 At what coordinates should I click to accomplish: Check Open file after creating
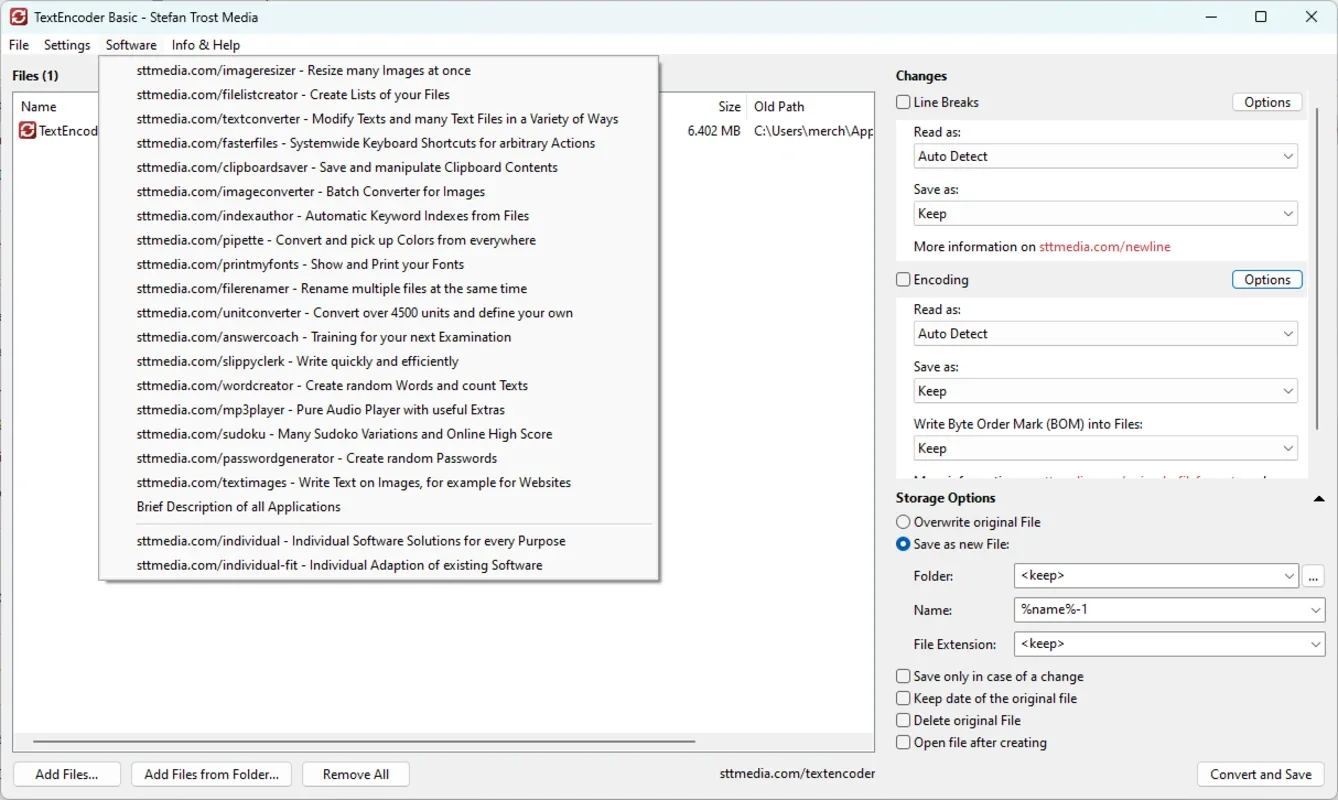[904, 743]
